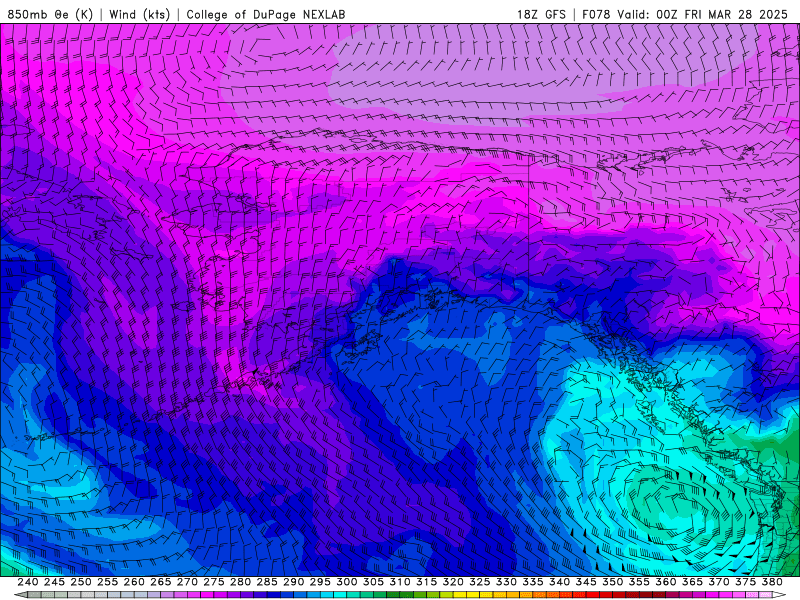
Task: Click the 285 value on the color scale
Action: click(x=267, y=582)
